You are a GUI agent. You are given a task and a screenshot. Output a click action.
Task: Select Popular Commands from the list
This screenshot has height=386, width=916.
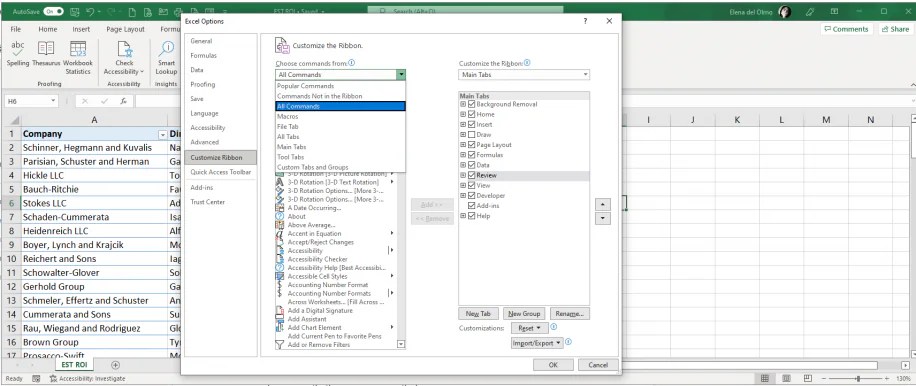pos(340,86)
